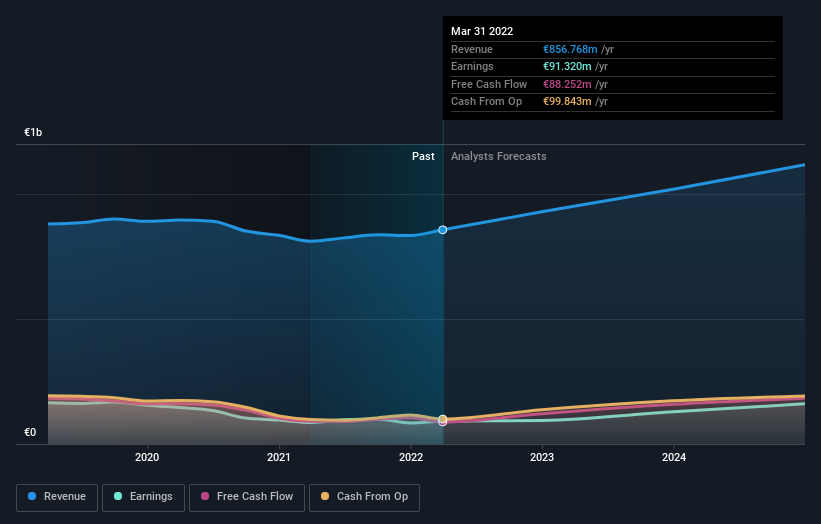This screenshot has width=821, height=524.
Task: Click the blue Revenue data point marker
Action: 443,230
